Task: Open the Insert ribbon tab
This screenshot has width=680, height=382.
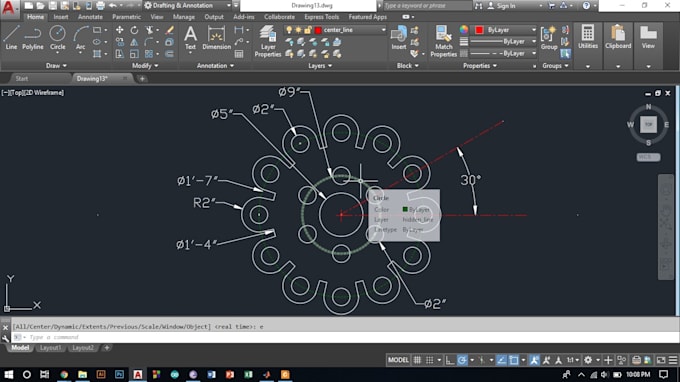Action: [61, 17]
